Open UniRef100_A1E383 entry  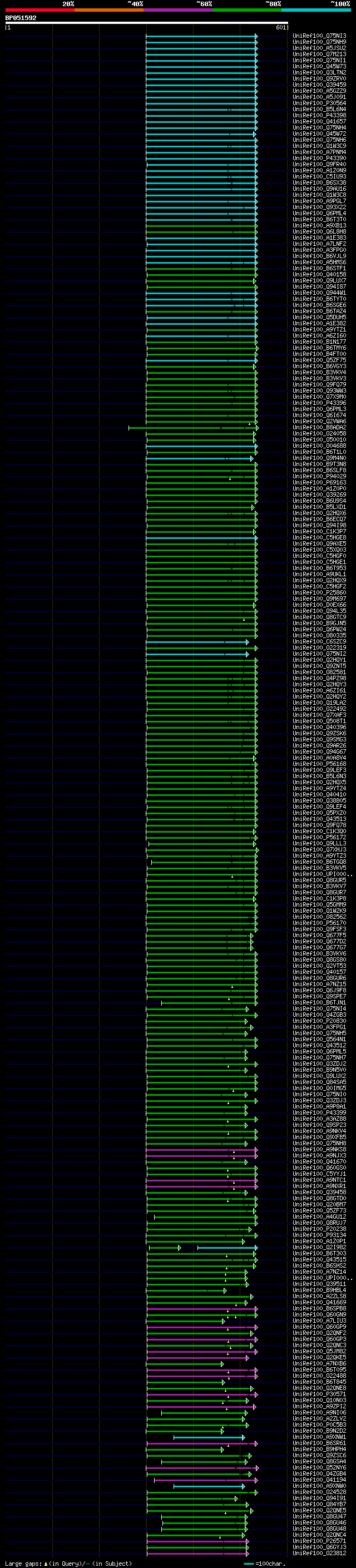319,238
